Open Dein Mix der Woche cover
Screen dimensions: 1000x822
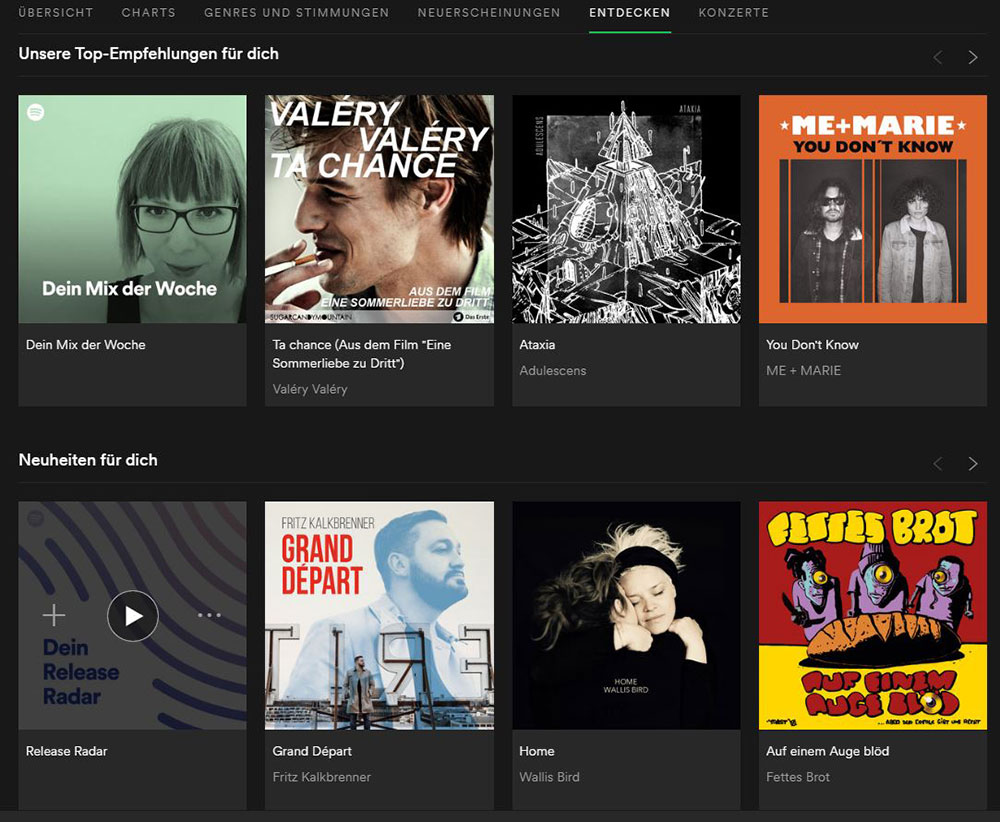pos(133,209)
